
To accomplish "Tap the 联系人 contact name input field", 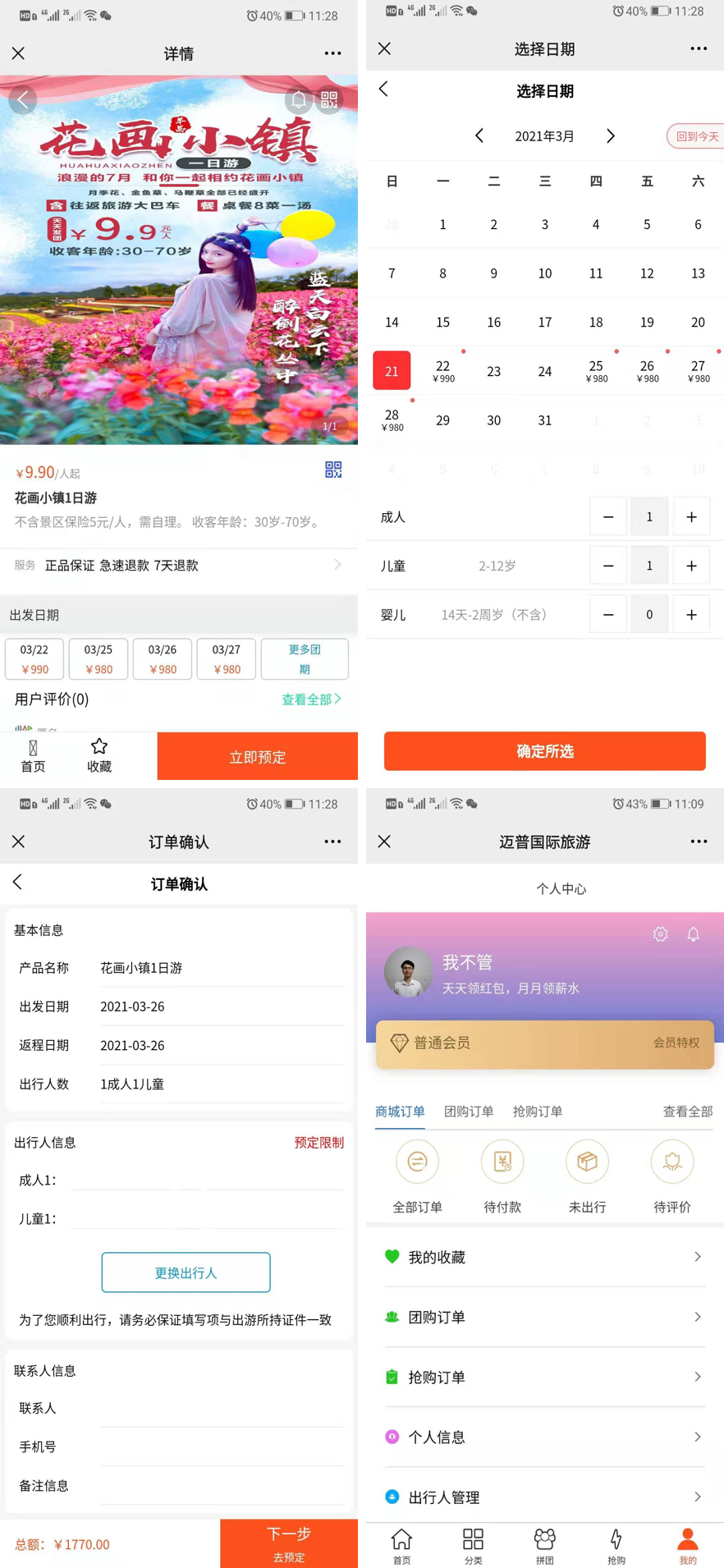I will [x=220, y=1408].
